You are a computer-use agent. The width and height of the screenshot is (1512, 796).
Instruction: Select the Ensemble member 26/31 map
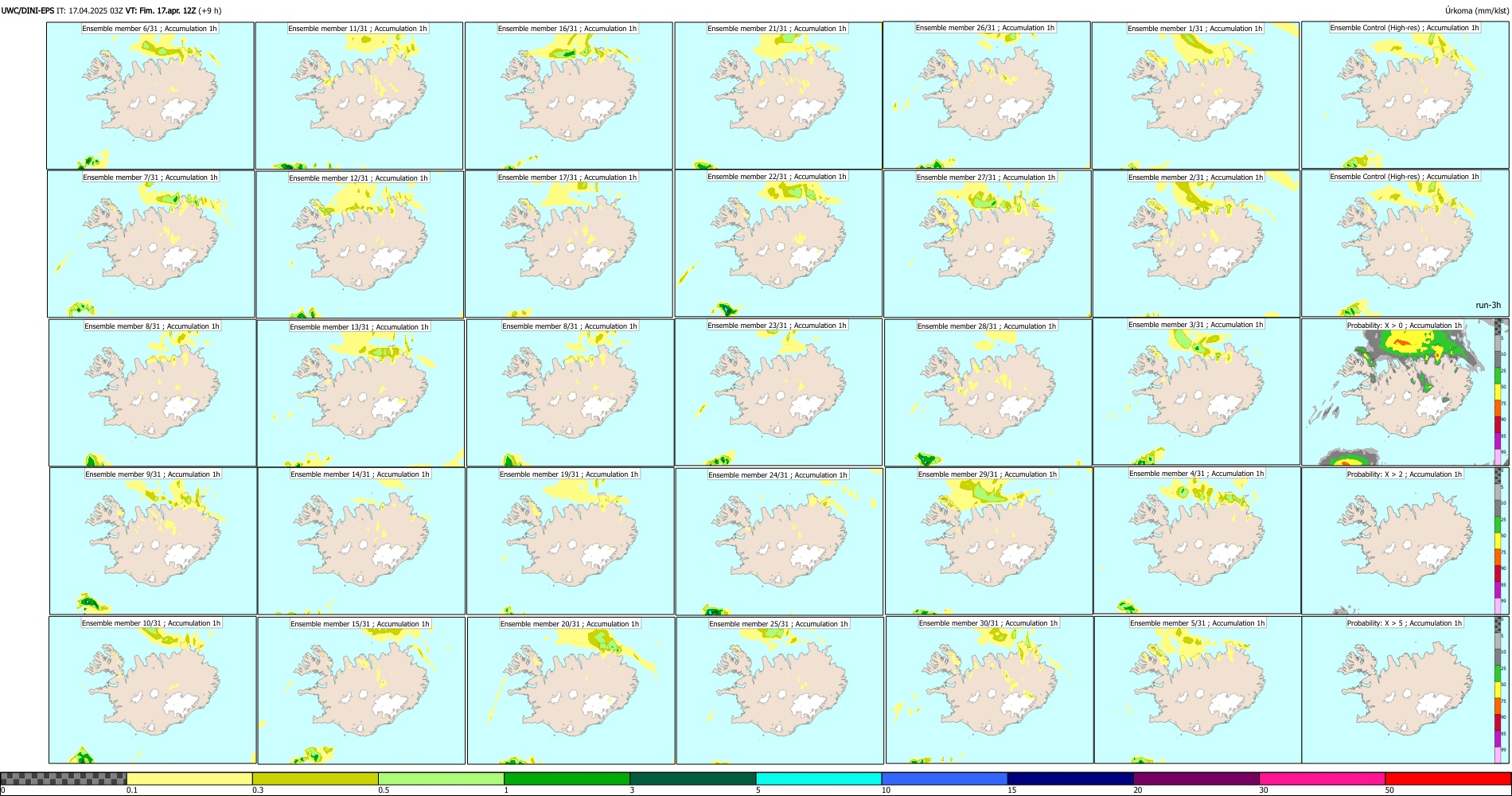point(987,95)
